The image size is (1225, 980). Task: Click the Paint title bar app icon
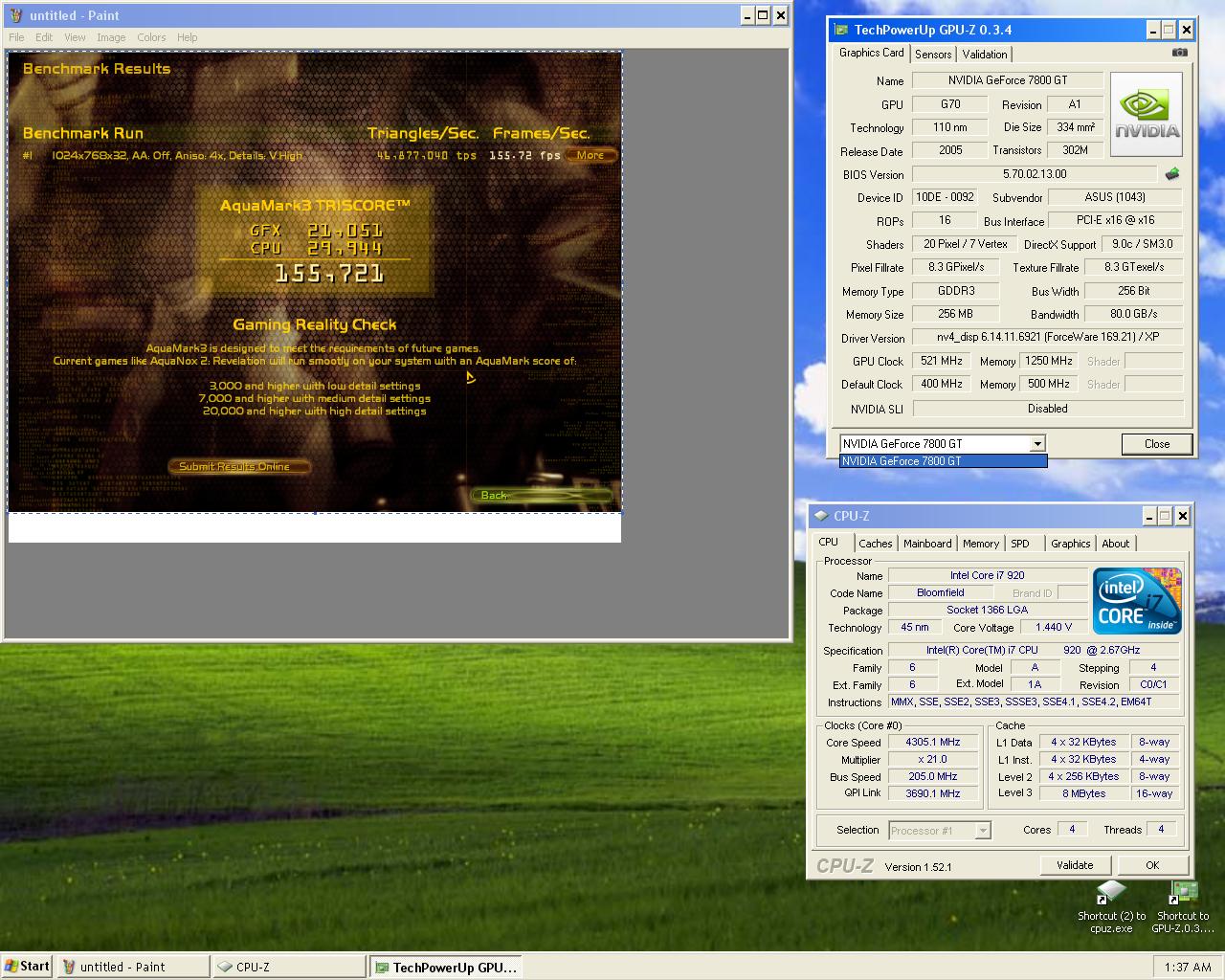14,15
